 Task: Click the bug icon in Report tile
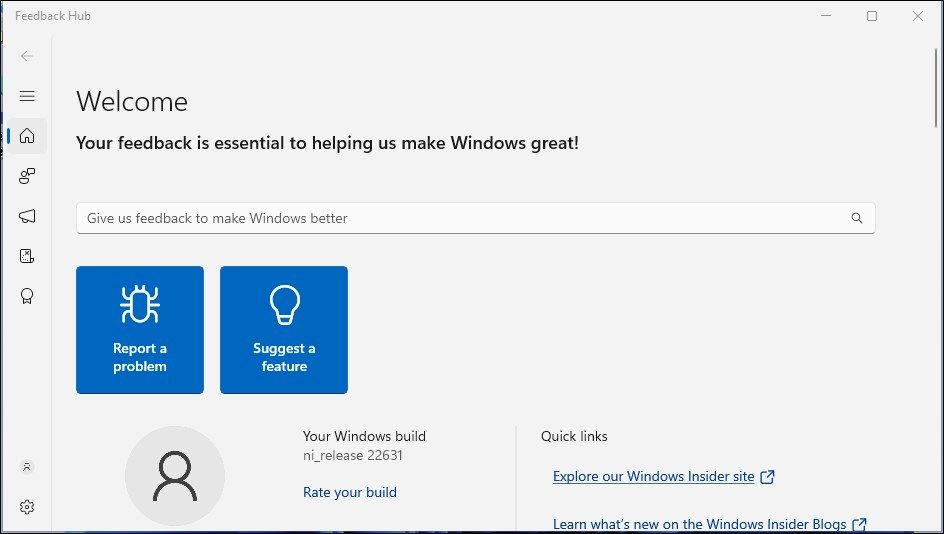[140, 304]
